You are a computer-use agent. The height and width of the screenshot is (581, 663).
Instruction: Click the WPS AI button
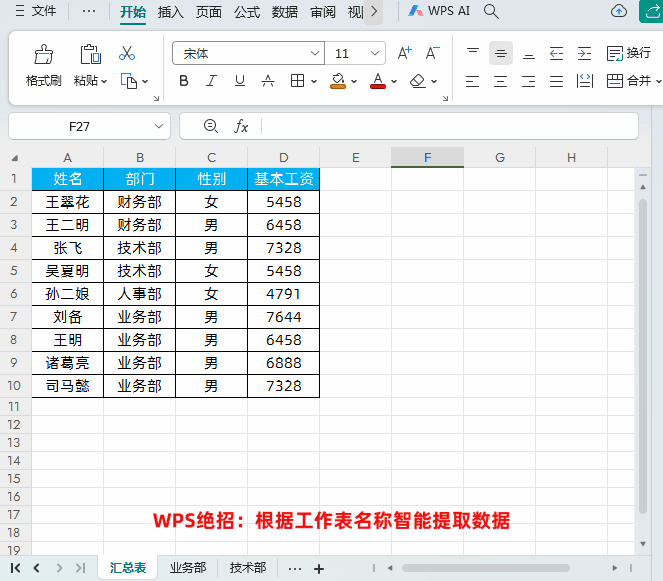(437, 12)
